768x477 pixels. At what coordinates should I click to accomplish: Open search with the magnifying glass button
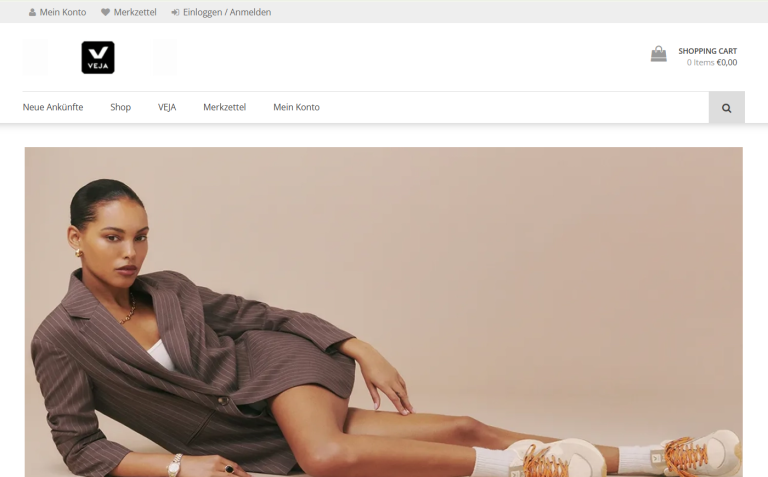pos(726,107)
